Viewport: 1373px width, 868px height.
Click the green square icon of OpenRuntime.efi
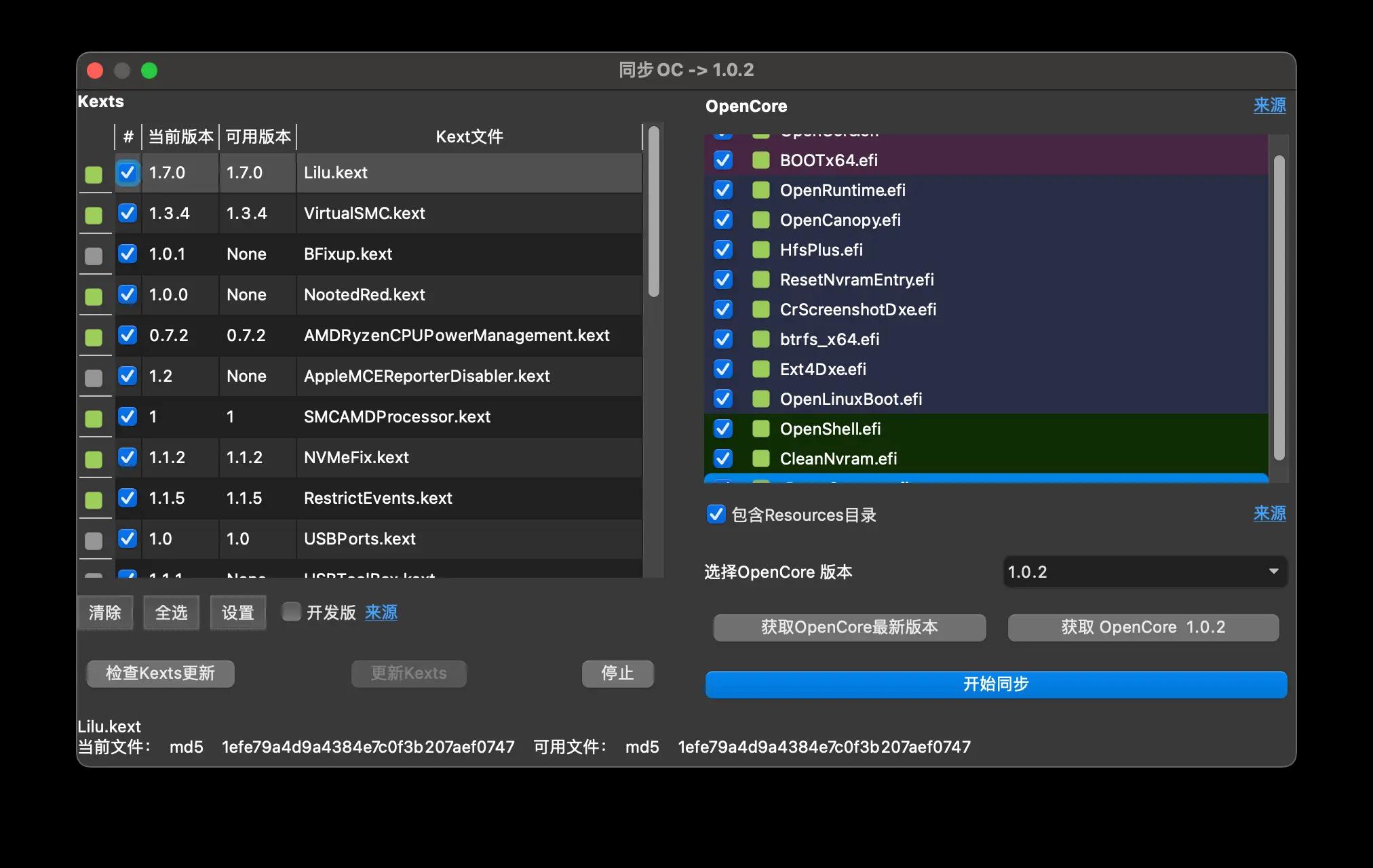(x=761, y=190)
